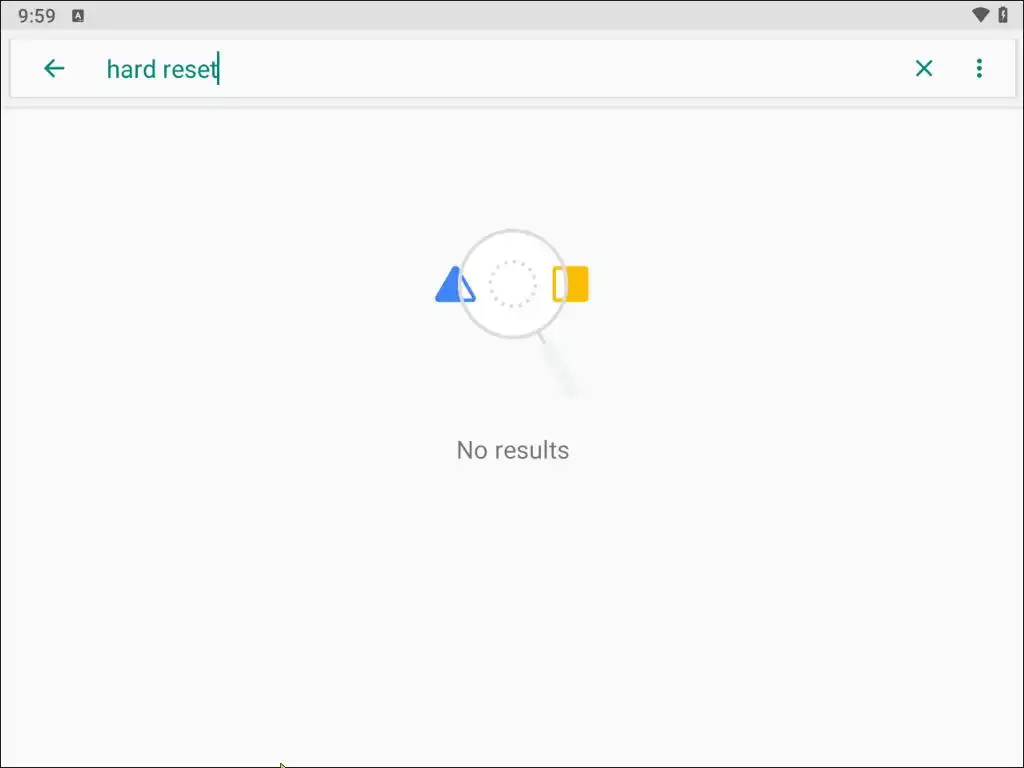The width and height of the screenshot is (1024, 768).
Task: Clear the search text with X
Action: (x=923, y=69)
